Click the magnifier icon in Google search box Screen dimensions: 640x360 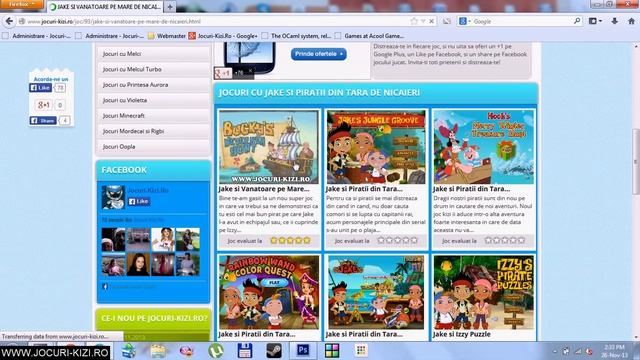tap(577, 21)
